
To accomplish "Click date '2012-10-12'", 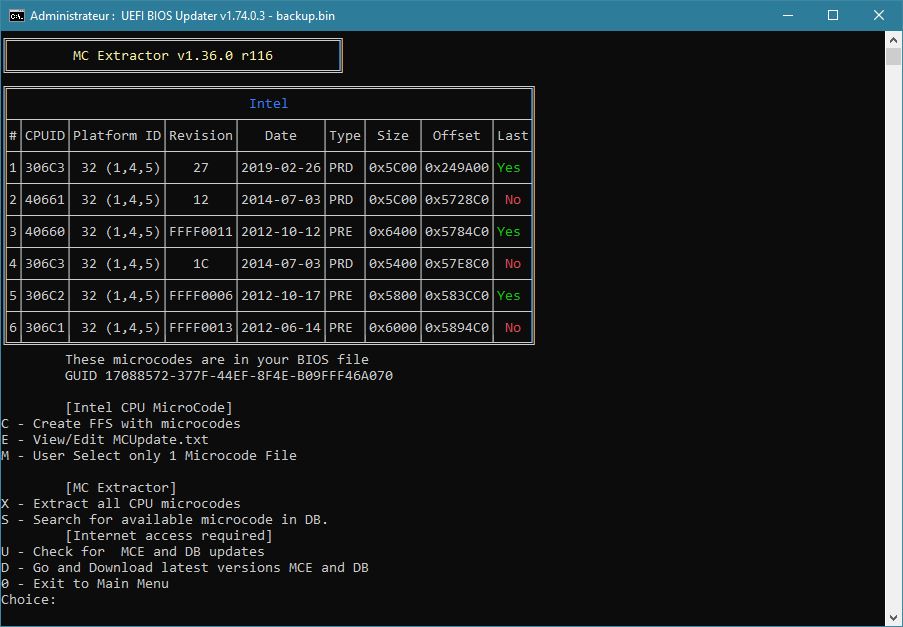I will tap(280, 231).
